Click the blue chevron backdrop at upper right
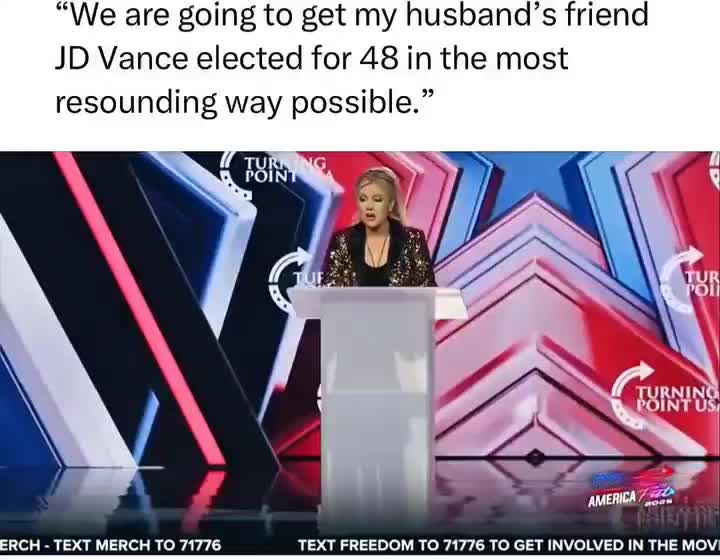720x560 pixels. tap(528, 184)
